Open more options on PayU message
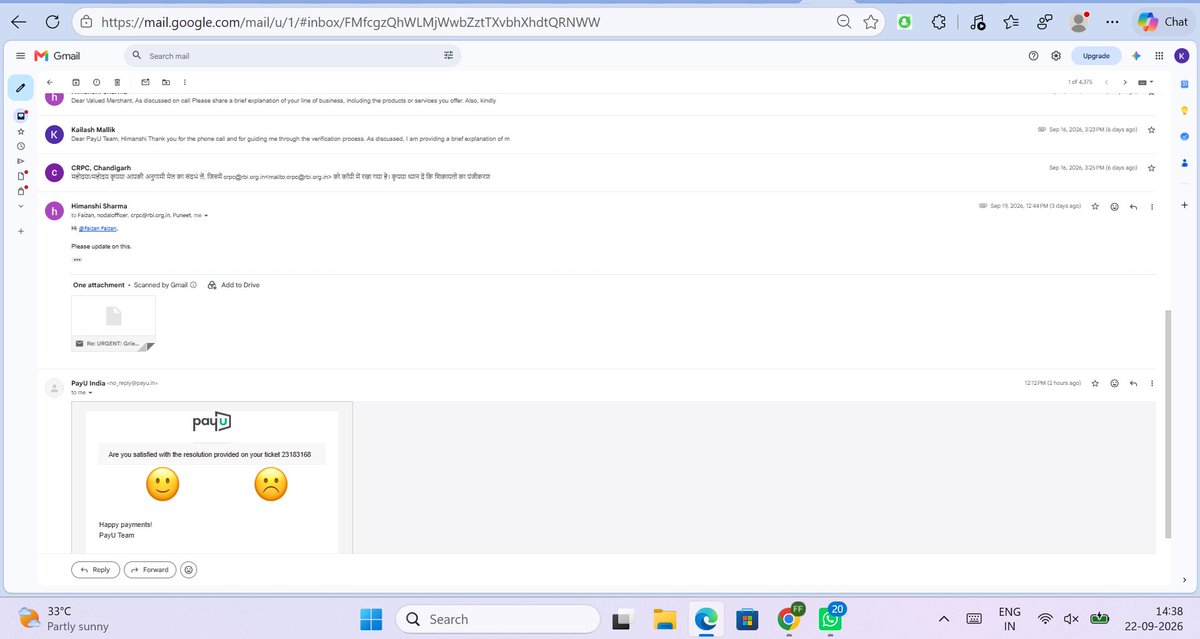Screen dimensions: 1200x639 1152,383
